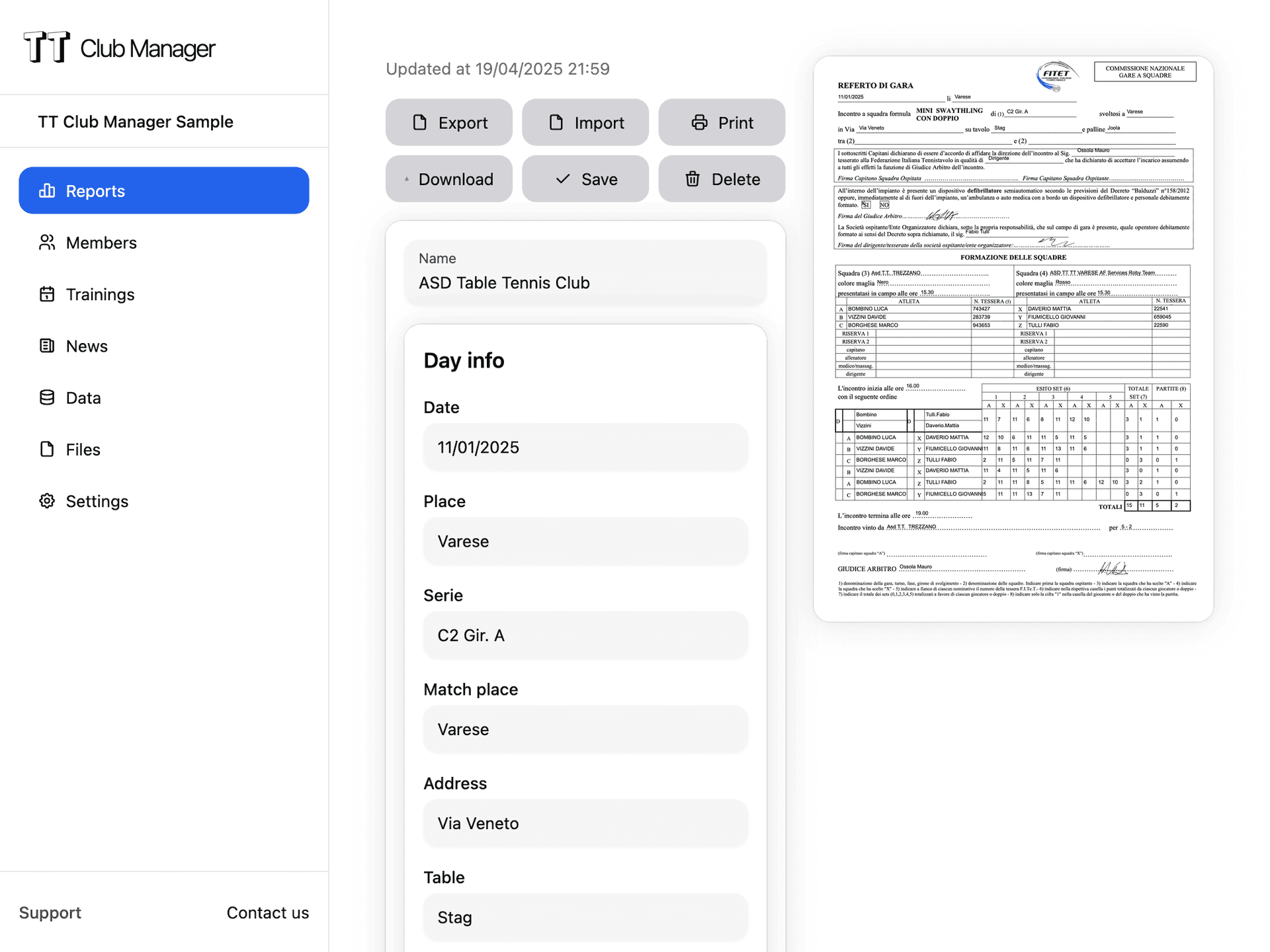Click the Settings gear icon
Viewport: 1270px width, 952px height.
click(x=47, y=501)
